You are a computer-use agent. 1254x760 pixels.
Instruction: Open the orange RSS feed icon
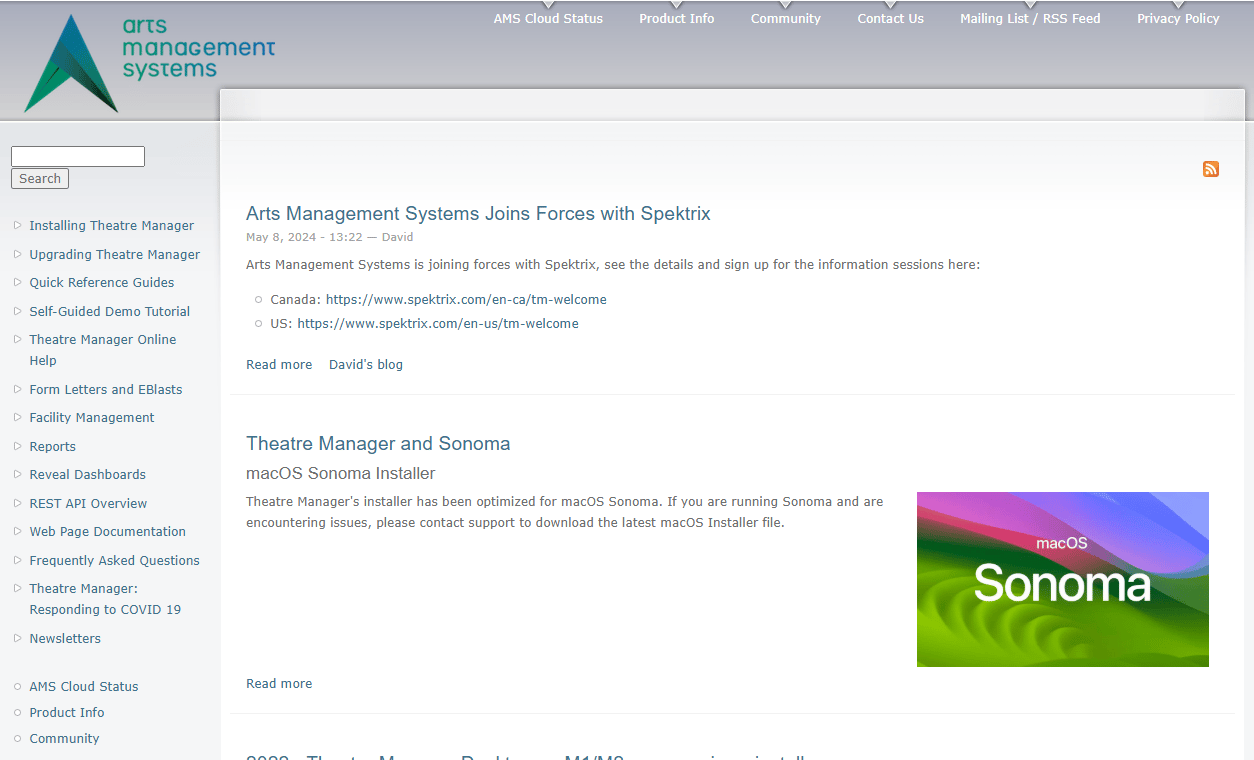coord(1211,169)
